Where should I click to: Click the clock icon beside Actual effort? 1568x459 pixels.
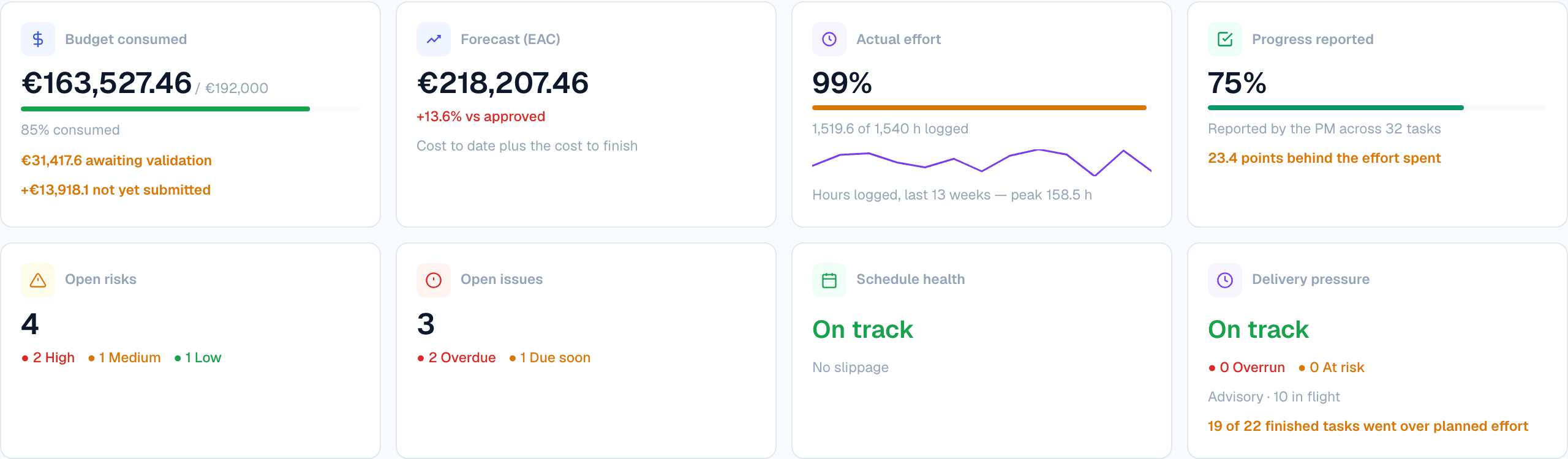829,39
